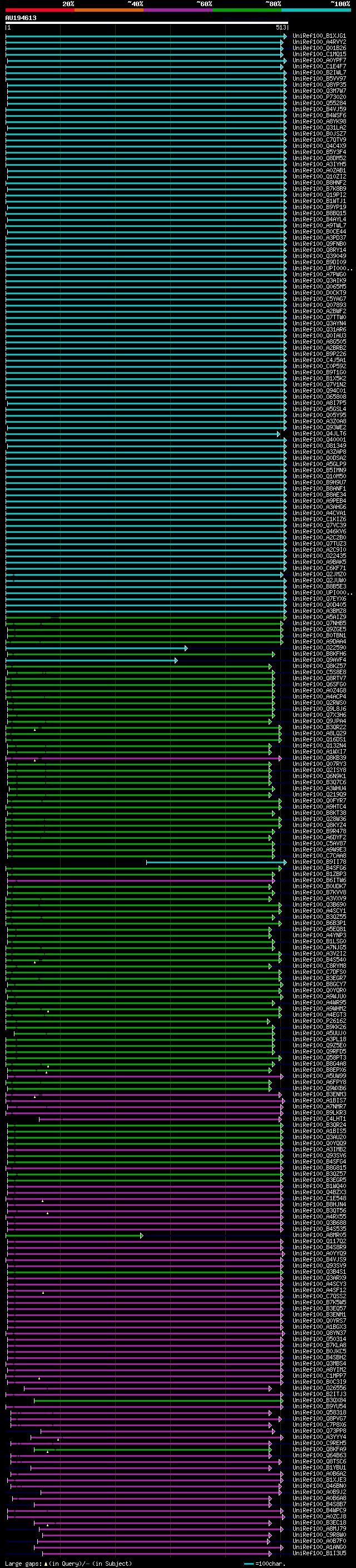Image resolution: width=356 pixels, height=1568 pixels.
Task: Select hit label UniRef100_C1MPP7
Action: tap(319, 1376)
